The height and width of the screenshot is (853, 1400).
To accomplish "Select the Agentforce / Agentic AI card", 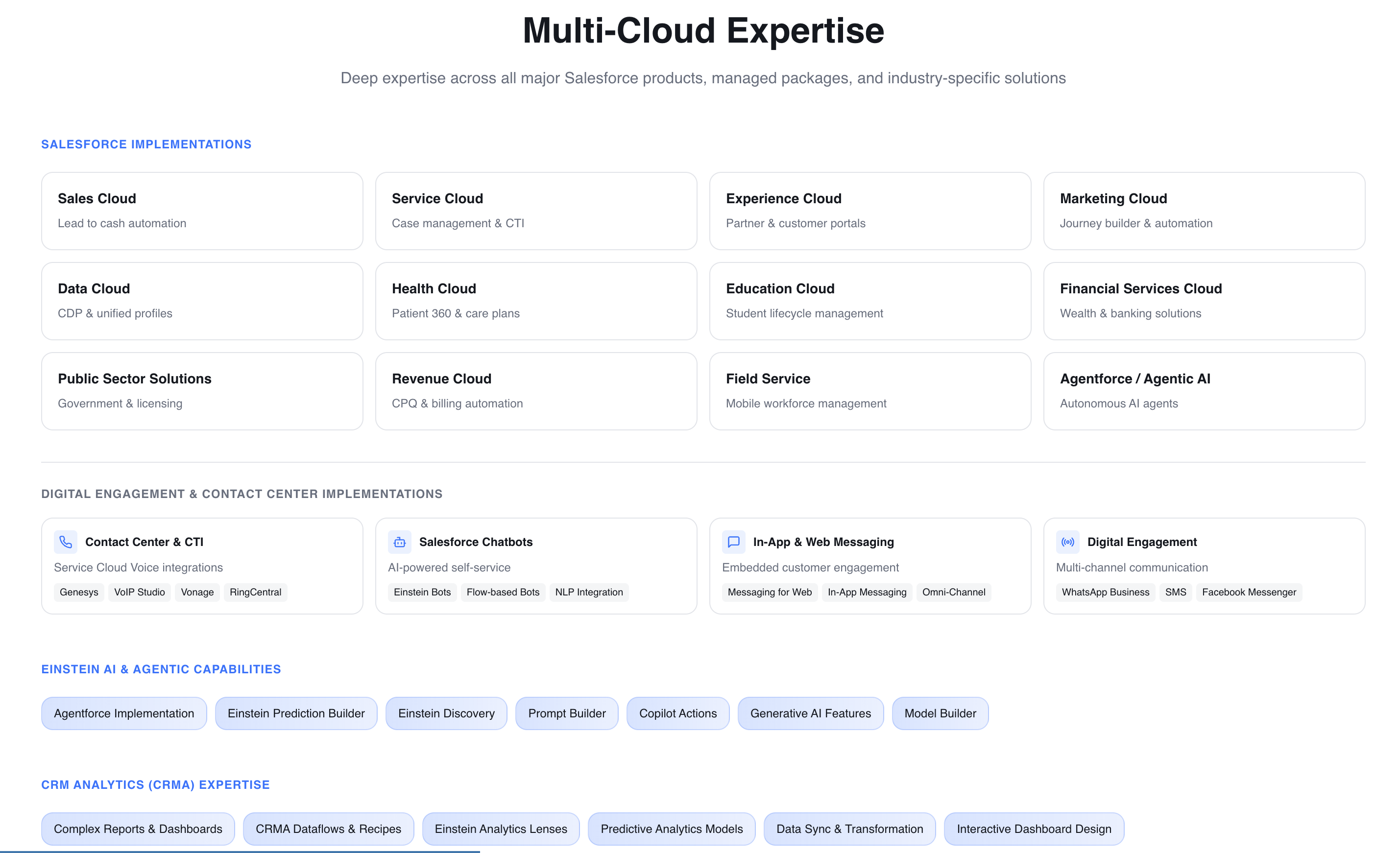I will [1204, 391].
